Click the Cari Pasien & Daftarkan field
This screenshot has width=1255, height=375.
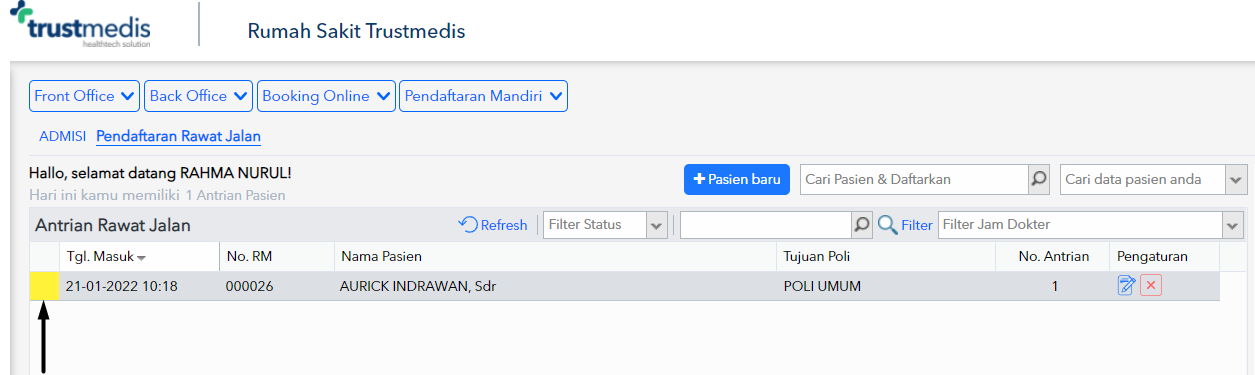click(914, 179)
